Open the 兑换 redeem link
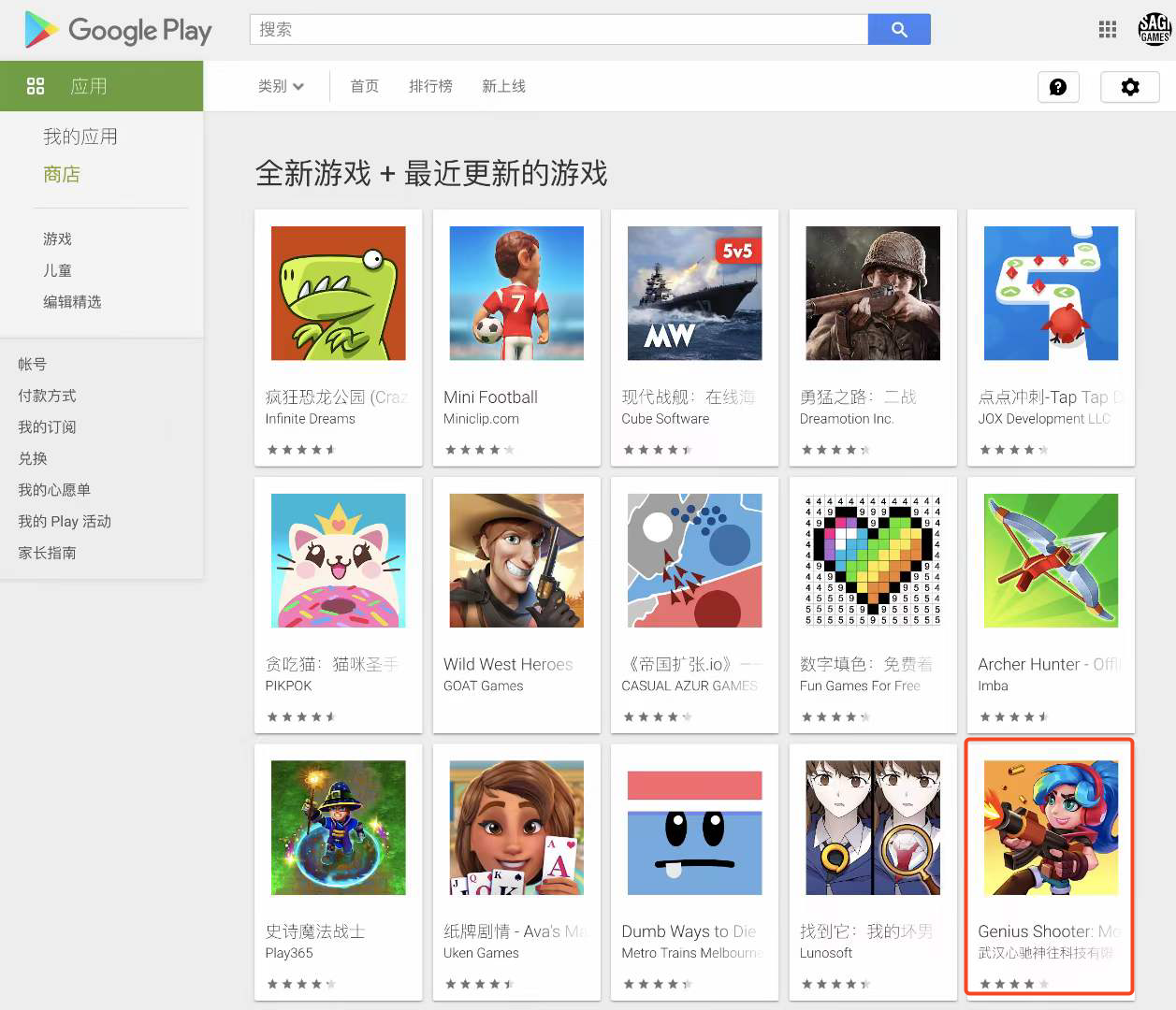The height and width of the screenshot is (1010, 1176). [x=32, y=458]
